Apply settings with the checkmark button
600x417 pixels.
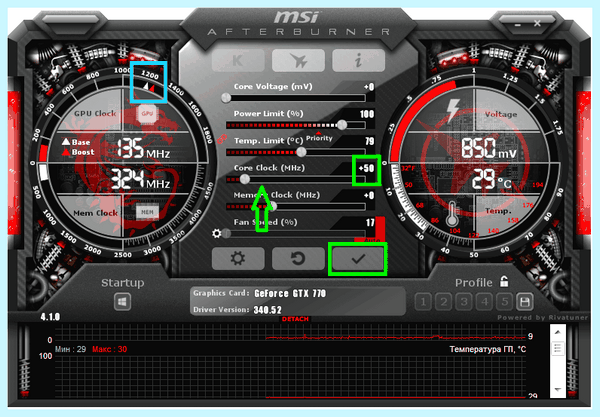tap(358, 259)
